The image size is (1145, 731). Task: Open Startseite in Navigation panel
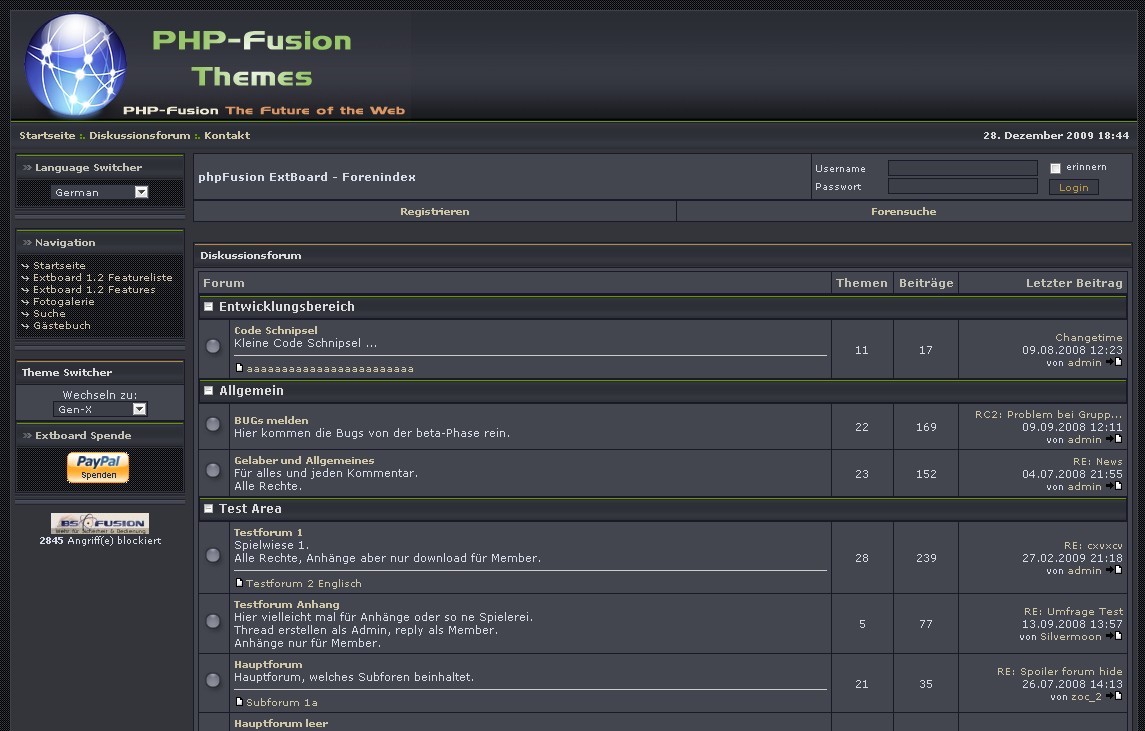(x=59, y=265)
